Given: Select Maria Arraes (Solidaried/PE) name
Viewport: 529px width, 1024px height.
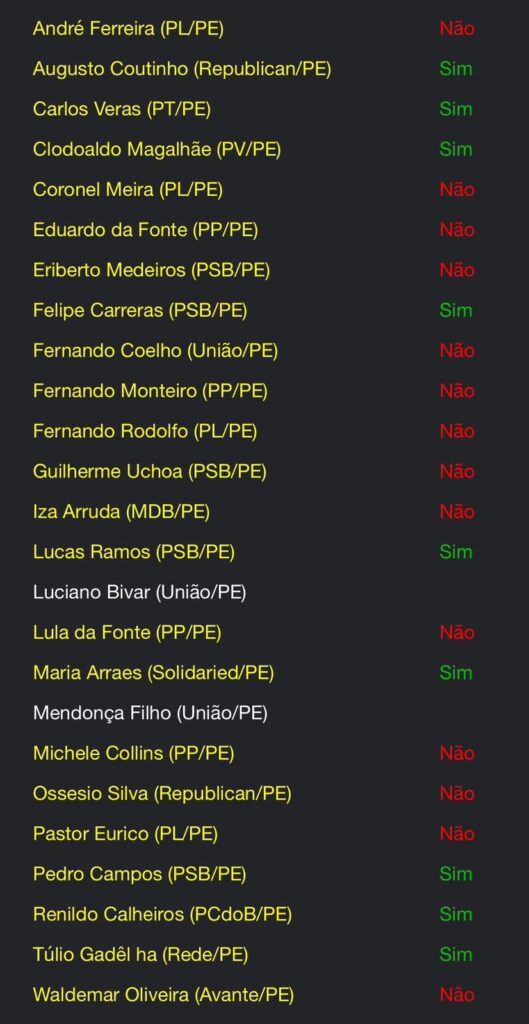Looking at the screenshot, I should pos(153,673).
